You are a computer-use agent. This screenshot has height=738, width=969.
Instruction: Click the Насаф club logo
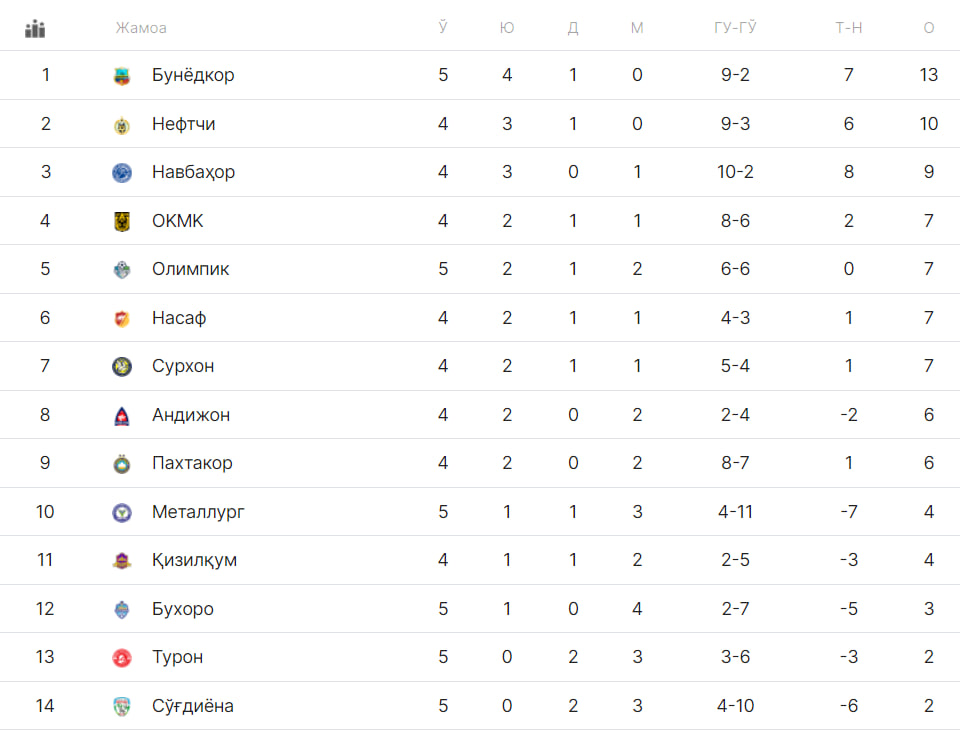tap(121, 319)
